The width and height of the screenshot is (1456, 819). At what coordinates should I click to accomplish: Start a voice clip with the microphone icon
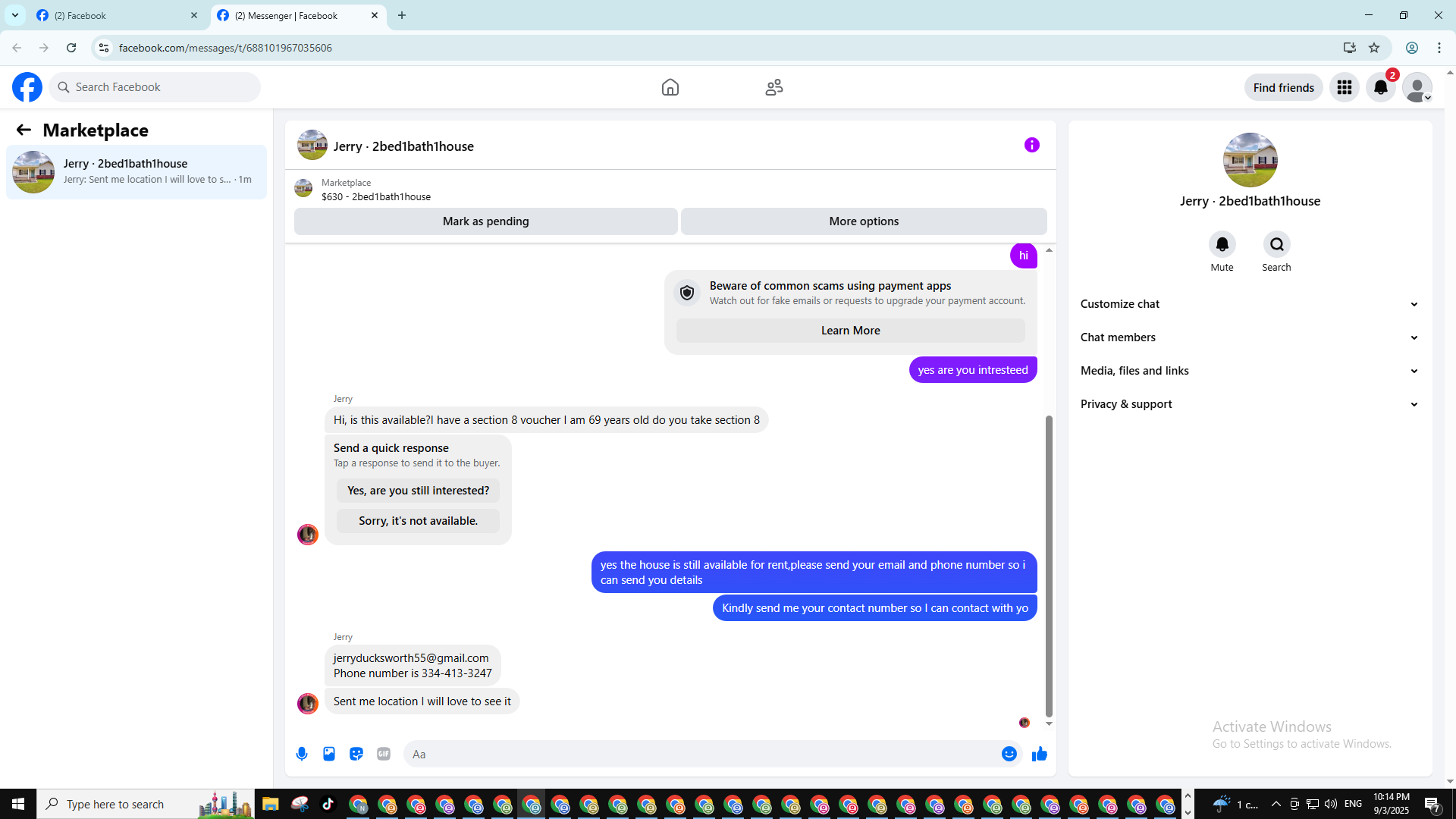pyautogui.click(x=302, y=754)
